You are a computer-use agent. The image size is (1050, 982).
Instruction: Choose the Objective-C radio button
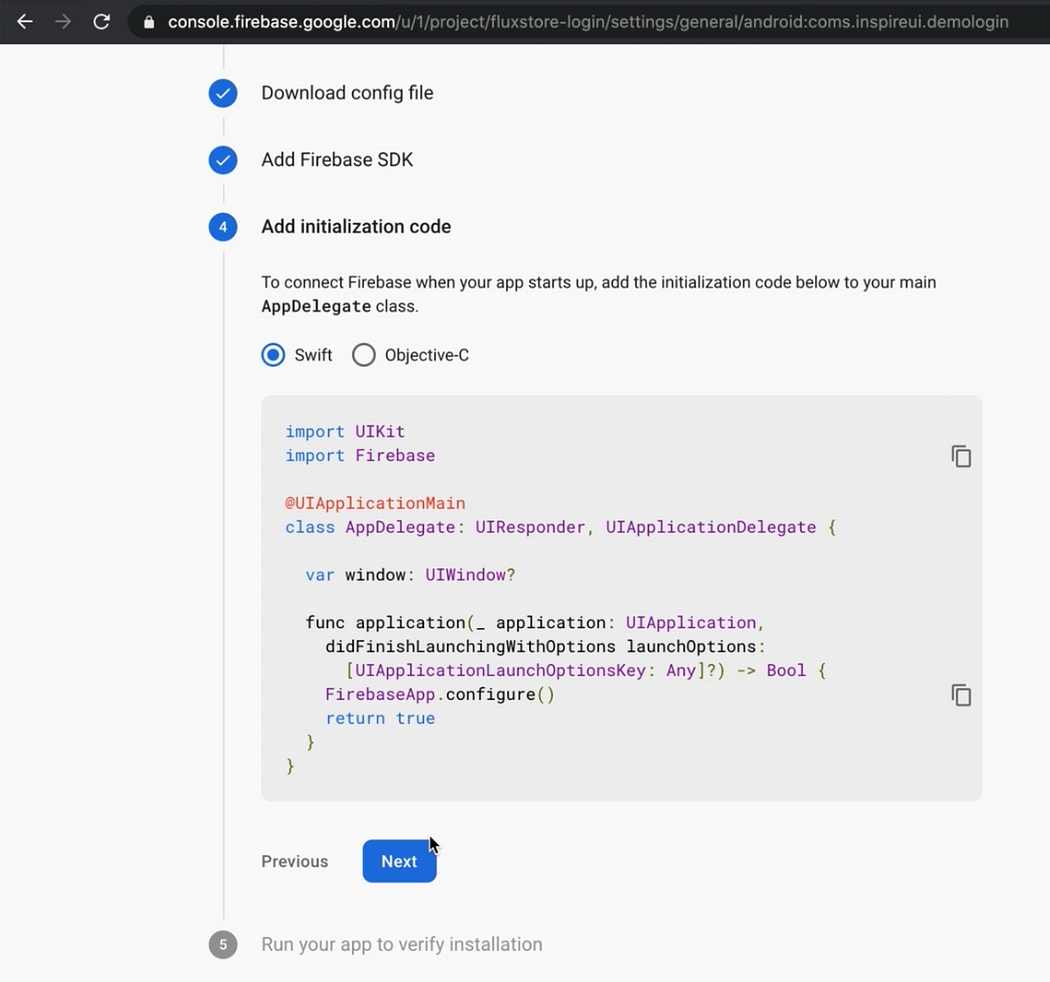click(x=364, y=355)
